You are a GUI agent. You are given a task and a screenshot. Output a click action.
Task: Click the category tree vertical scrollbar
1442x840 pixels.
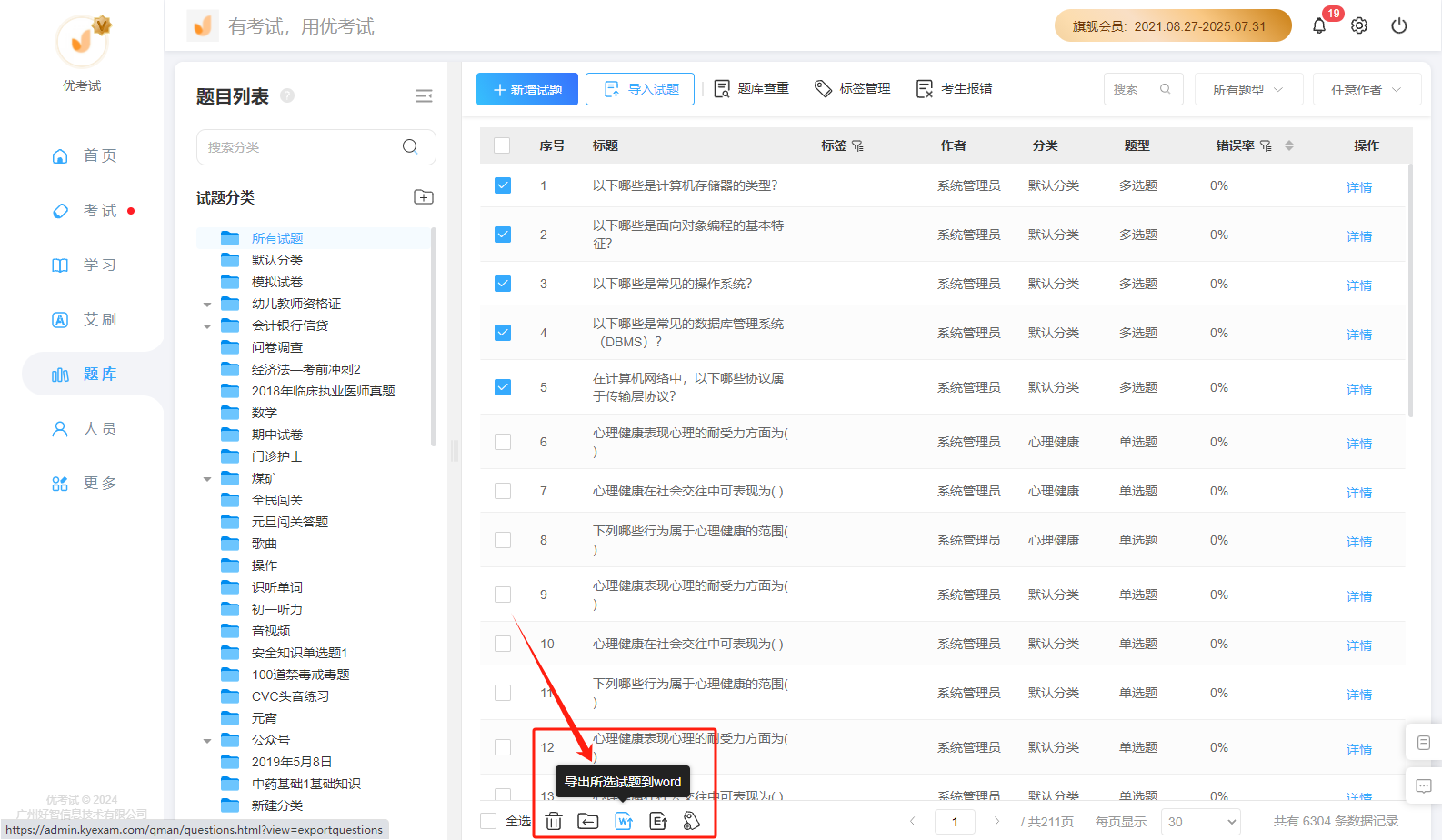tap(434, 336)
